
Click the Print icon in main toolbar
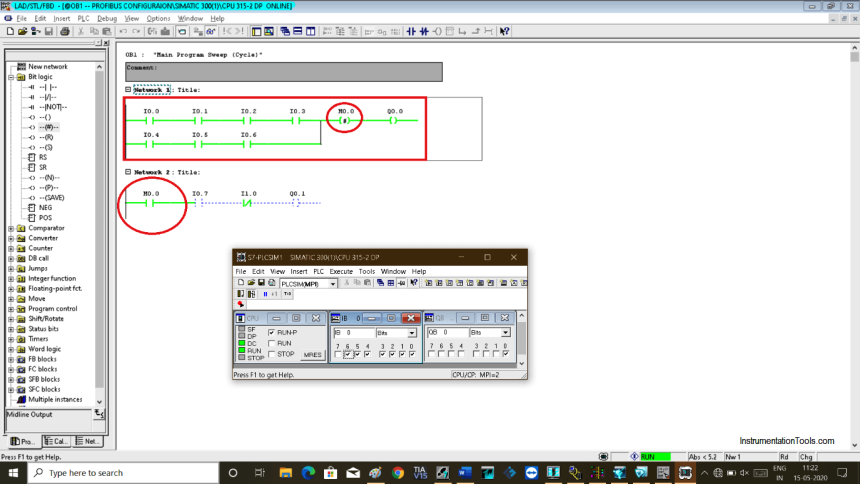coord(65,31)
